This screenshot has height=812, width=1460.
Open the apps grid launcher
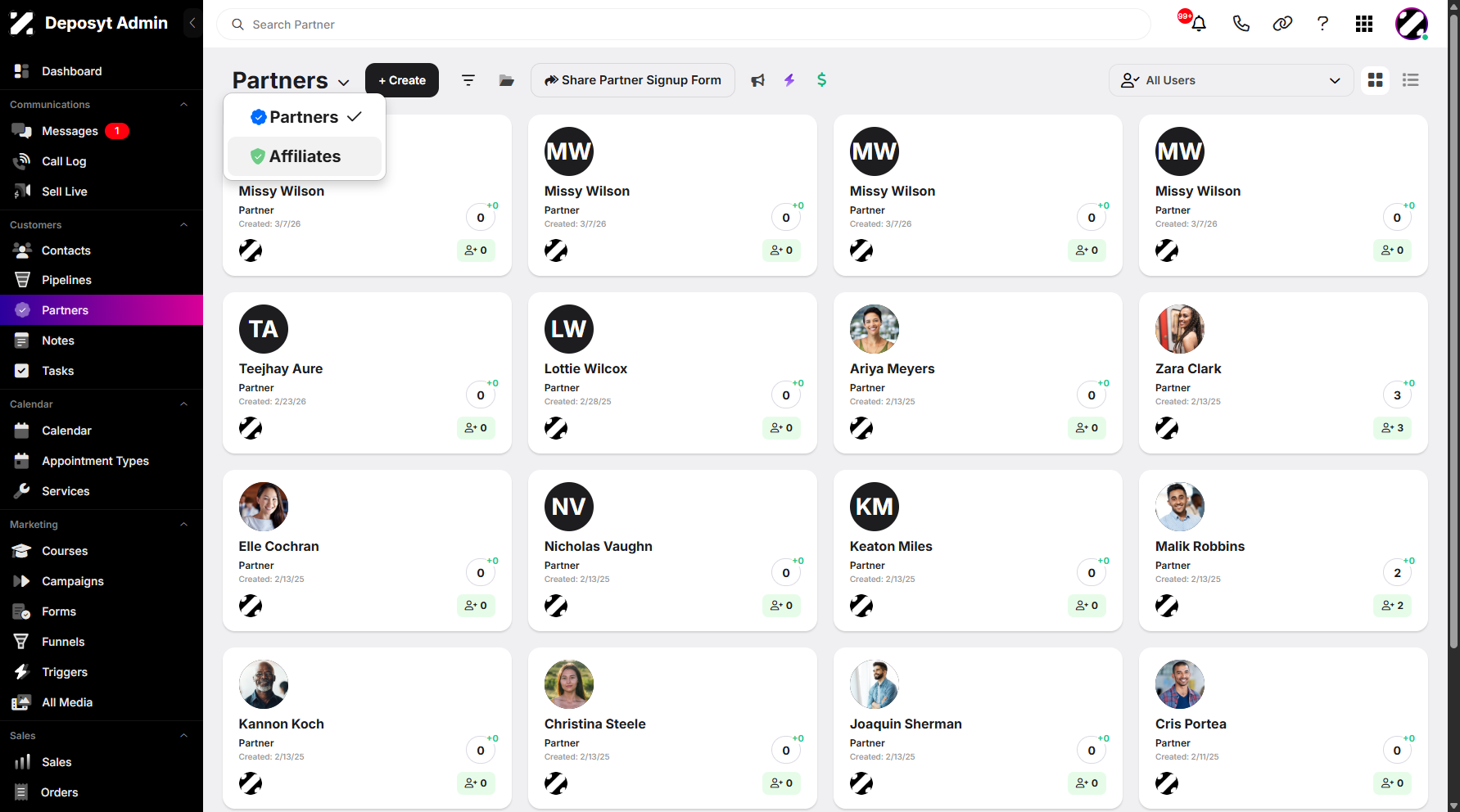[1364, 24]
